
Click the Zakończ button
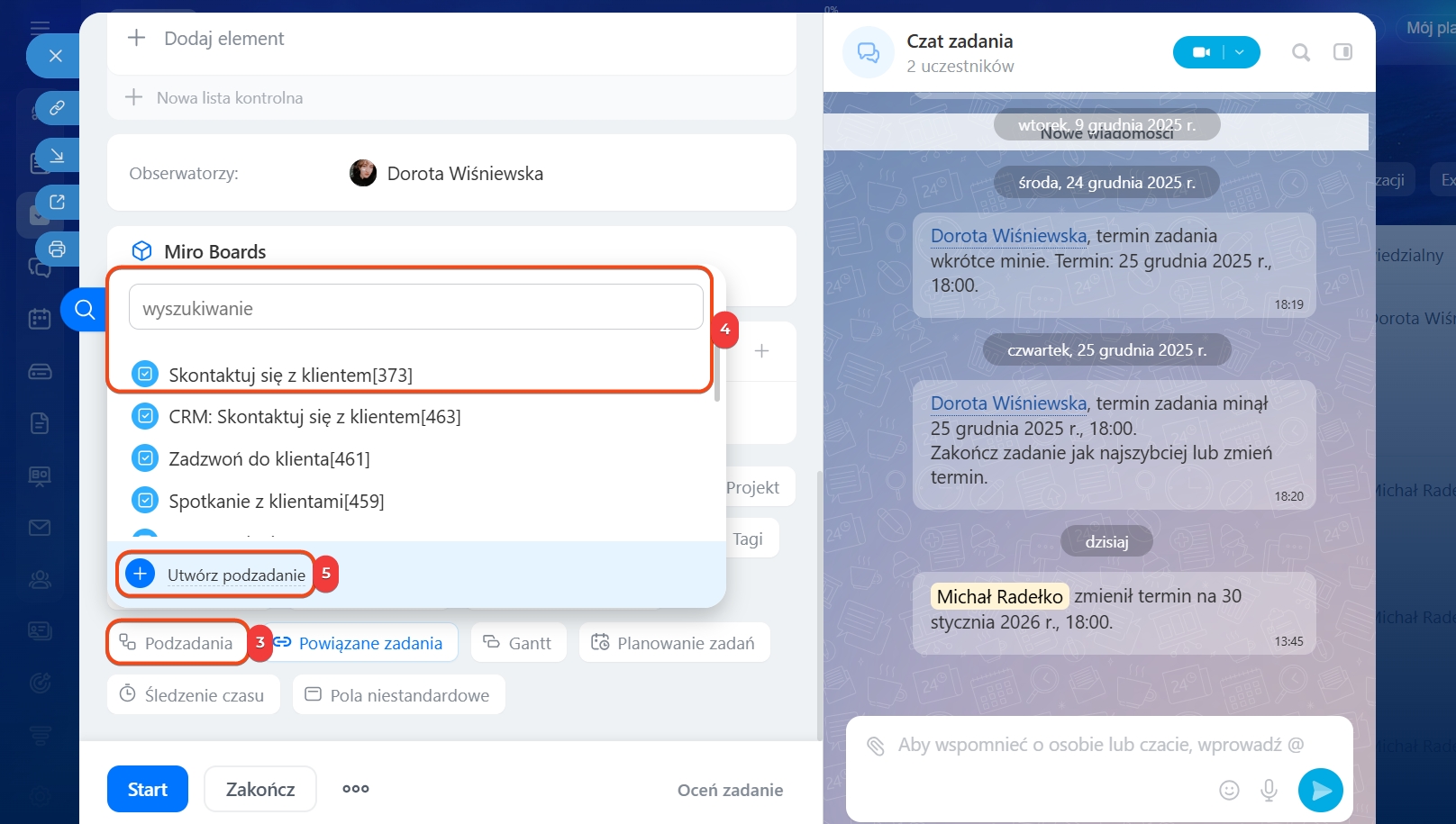click(x=260, y=789)
